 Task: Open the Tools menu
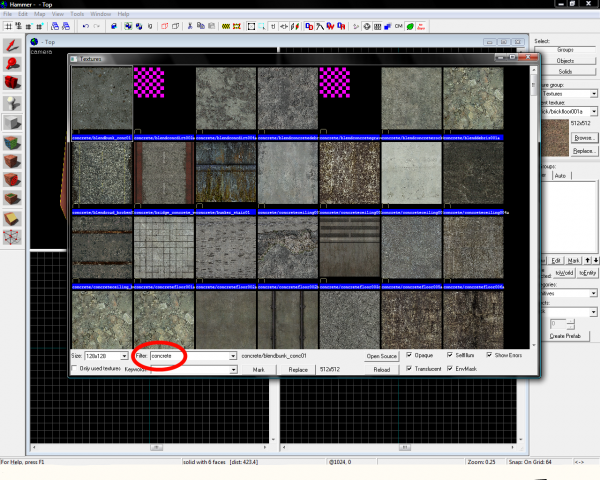click(77, 14)
